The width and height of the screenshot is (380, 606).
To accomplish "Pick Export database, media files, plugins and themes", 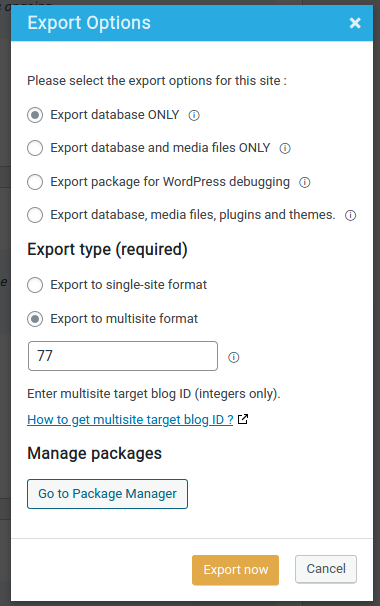I will [x=35, y=215].
